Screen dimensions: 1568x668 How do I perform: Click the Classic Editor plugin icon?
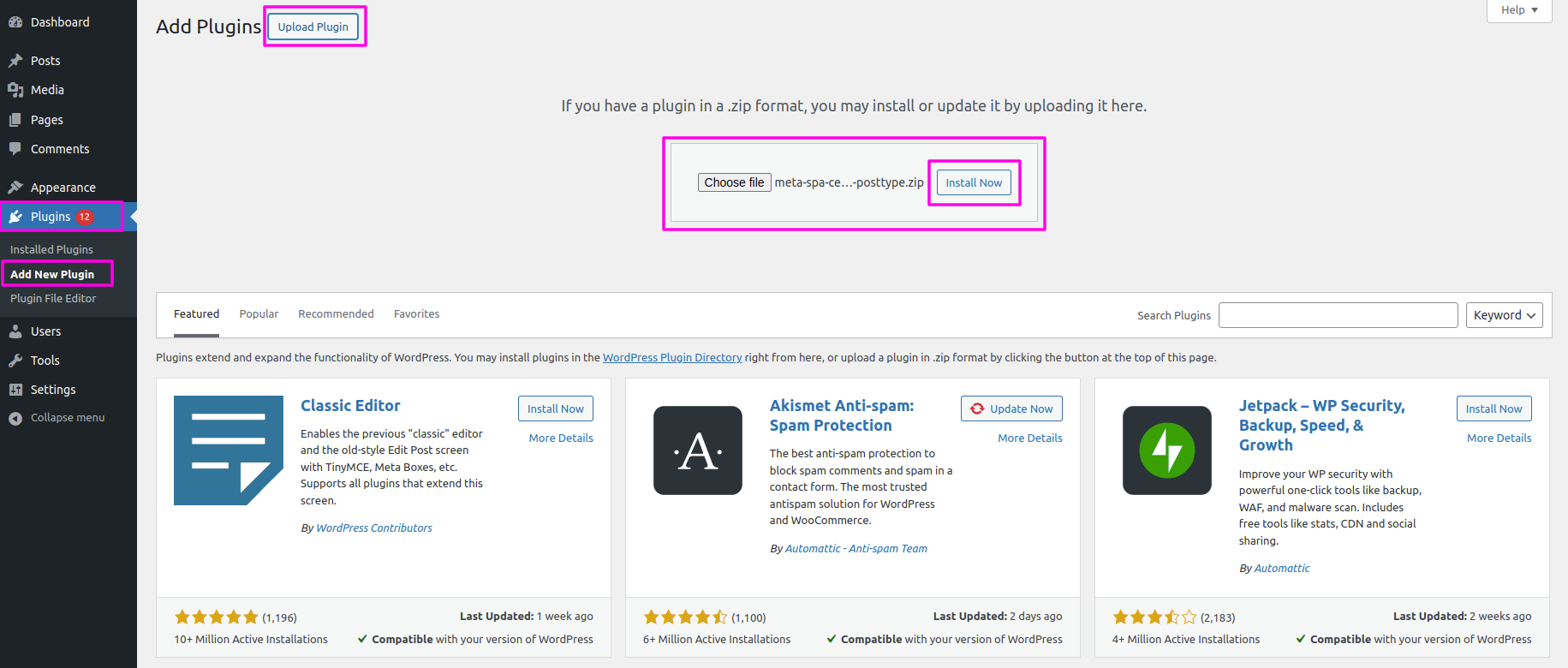[229, 450]
